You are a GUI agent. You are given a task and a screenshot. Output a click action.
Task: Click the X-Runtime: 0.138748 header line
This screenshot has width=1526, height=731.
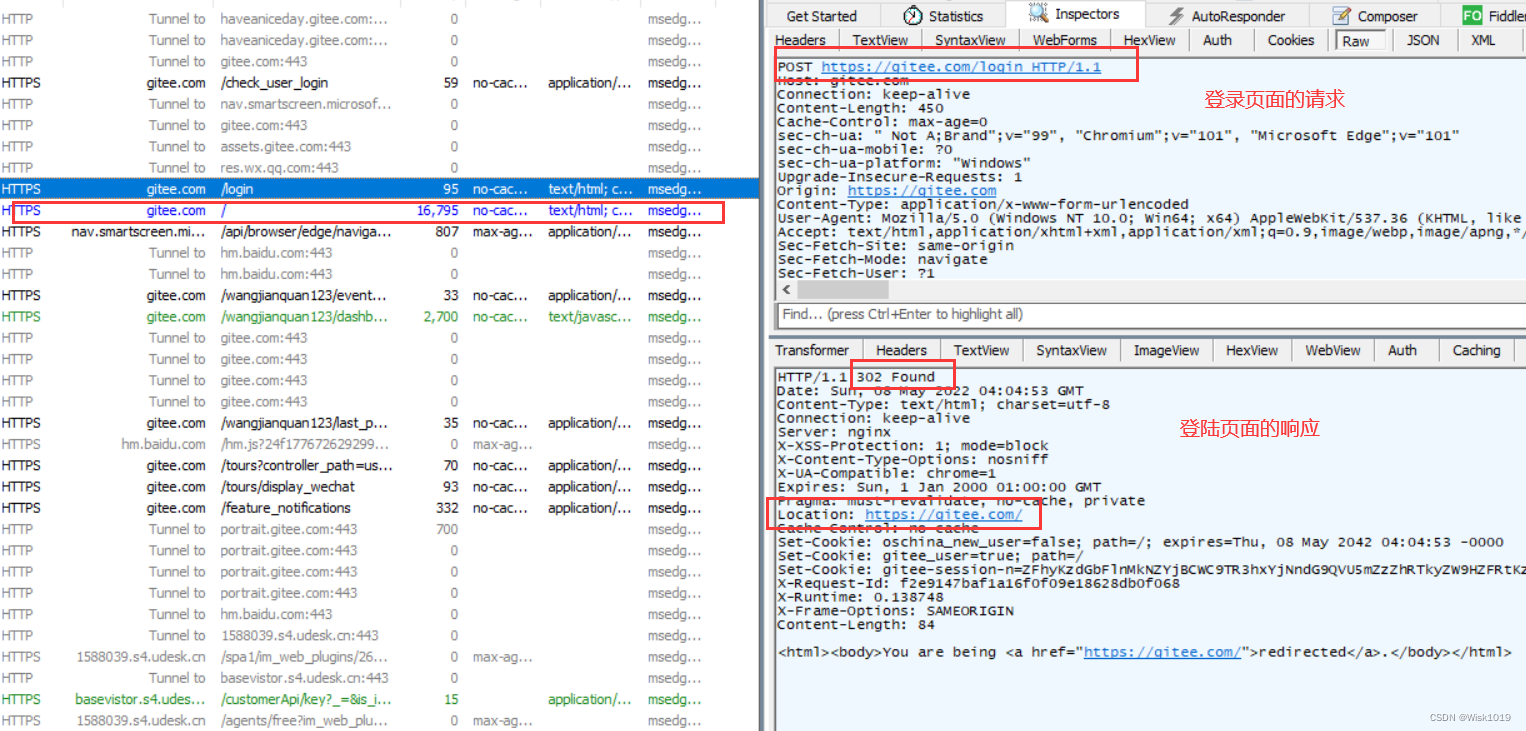click(860, 597)
